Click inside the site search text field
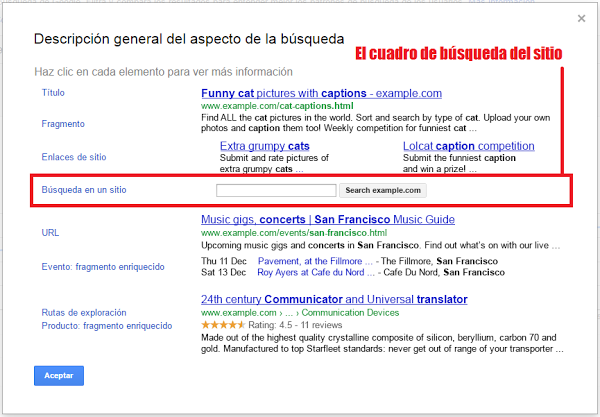Image resolution: width=600 pixels, height=417 pixels. pos(276,190)
